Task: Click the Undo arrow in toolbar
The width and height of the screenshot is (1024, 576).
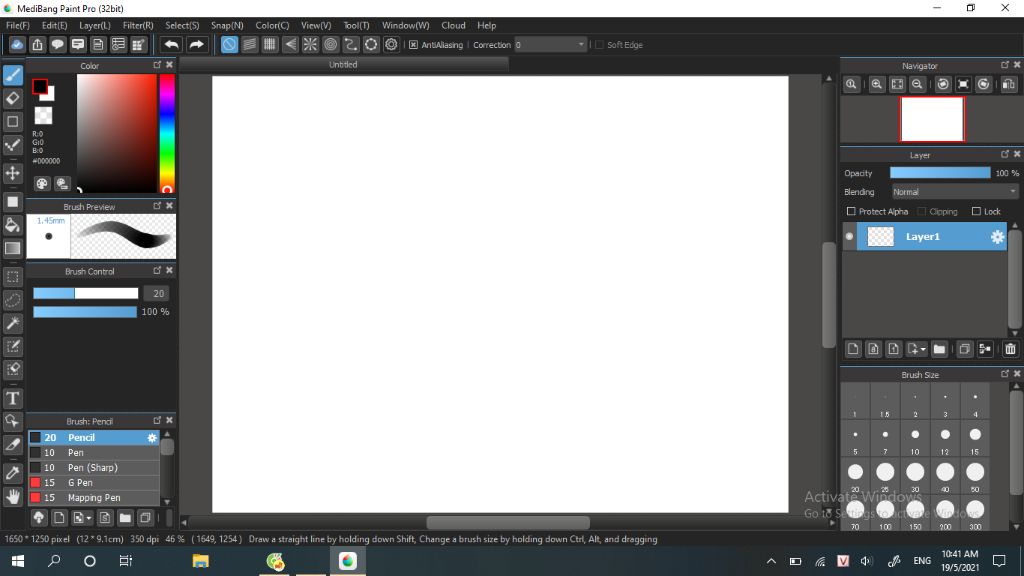Action: point(171,44)
